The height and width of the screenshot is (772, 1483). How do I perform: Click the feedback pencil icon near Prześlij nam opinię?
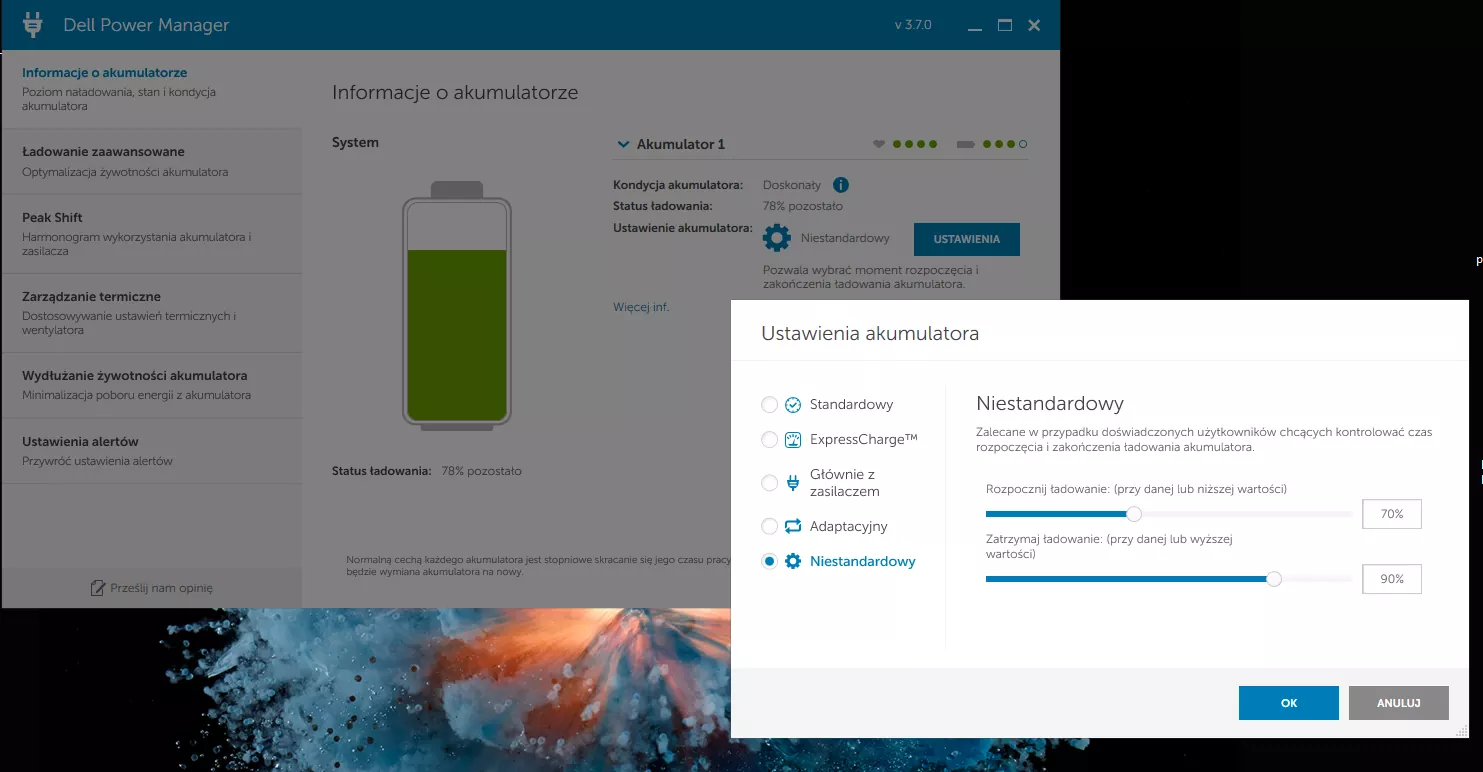pos(98,588)
